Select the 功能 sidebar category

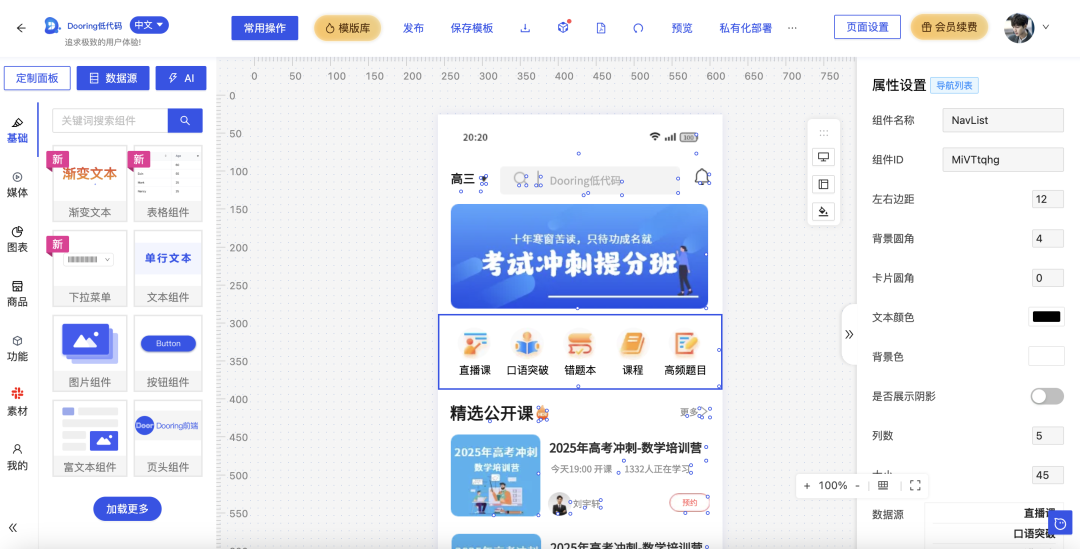pos(17,349)
